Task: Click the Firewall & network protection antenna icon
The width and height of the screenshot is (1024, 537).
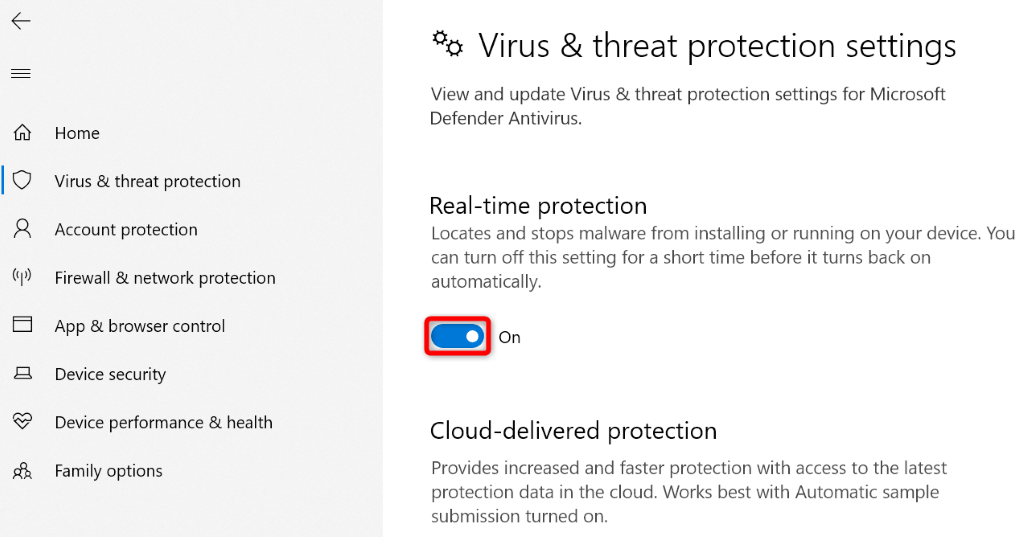Action: (x=22, y=277)
